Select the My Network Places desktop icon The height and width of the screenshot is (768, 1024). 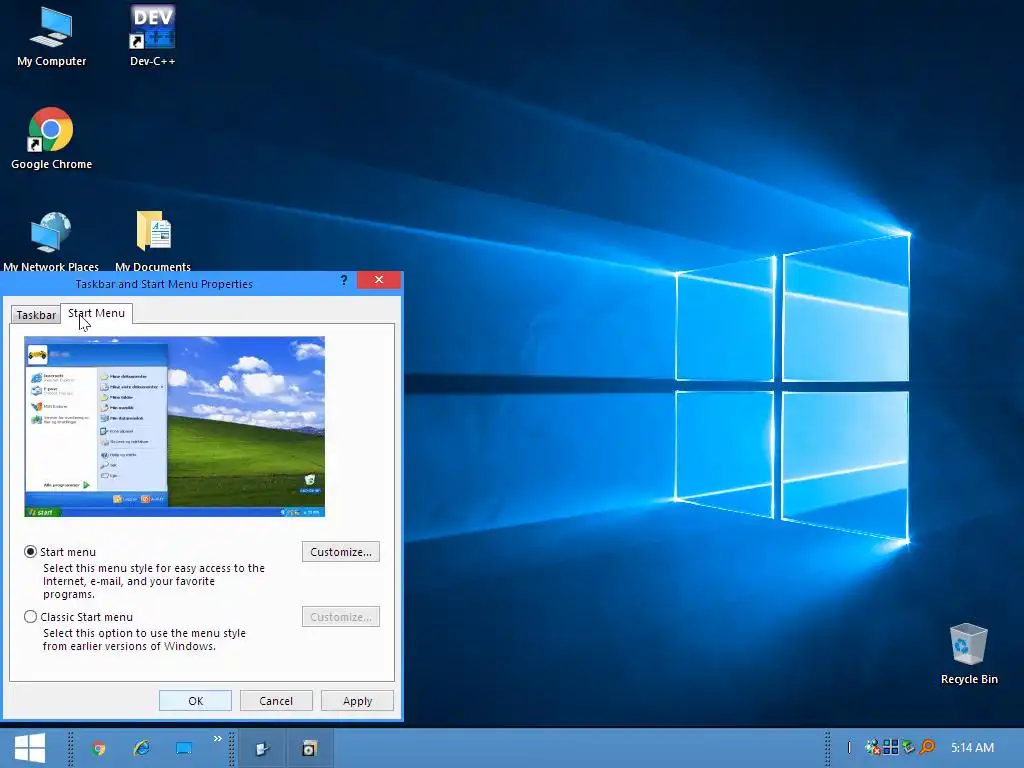tap(51, 240)
